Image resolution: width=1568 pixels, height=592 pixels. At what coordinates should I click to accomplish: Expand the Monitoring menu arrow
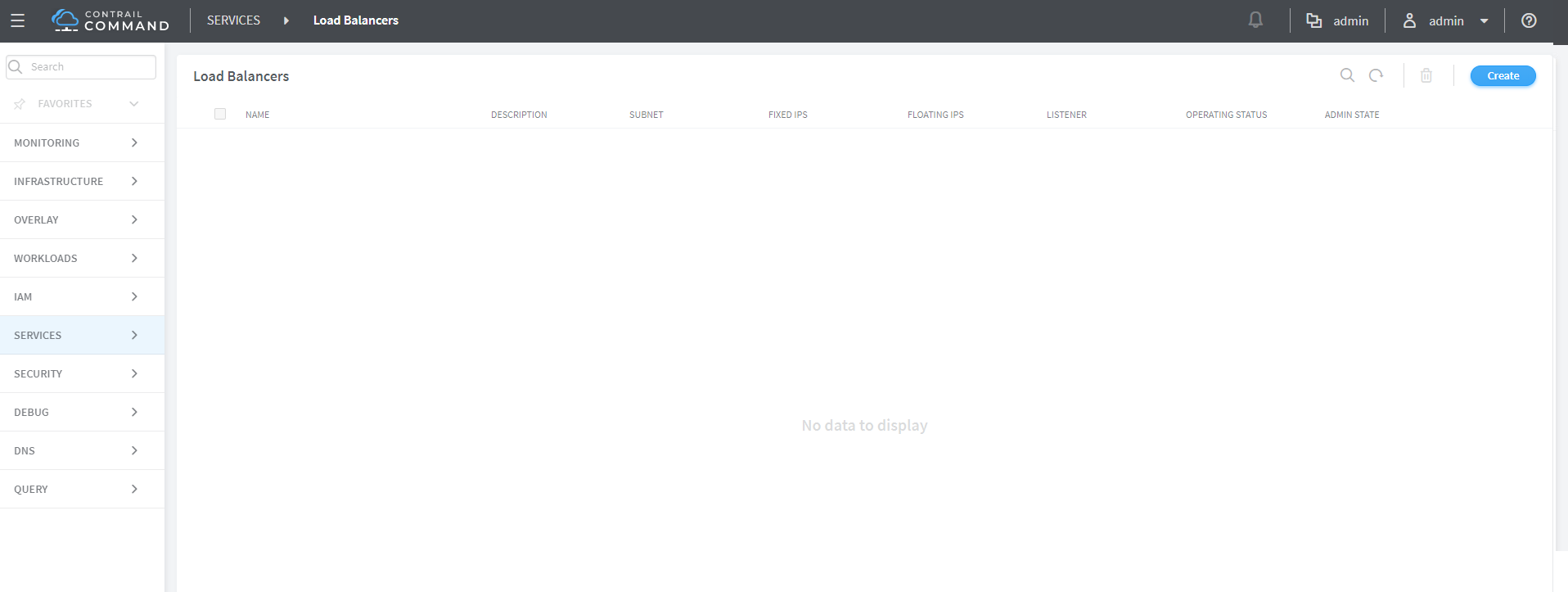pyautogui.click(x=134, y=142)
